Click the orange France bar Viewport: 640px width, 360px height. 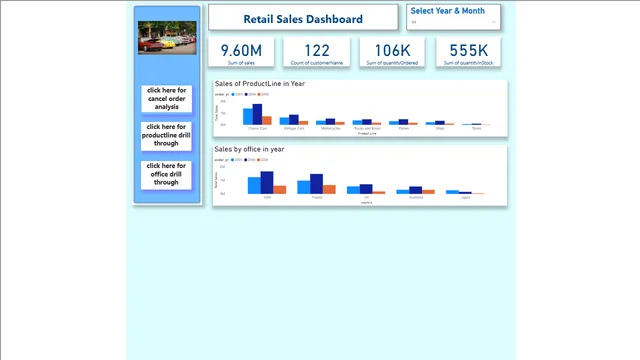(x=329, y=189)
